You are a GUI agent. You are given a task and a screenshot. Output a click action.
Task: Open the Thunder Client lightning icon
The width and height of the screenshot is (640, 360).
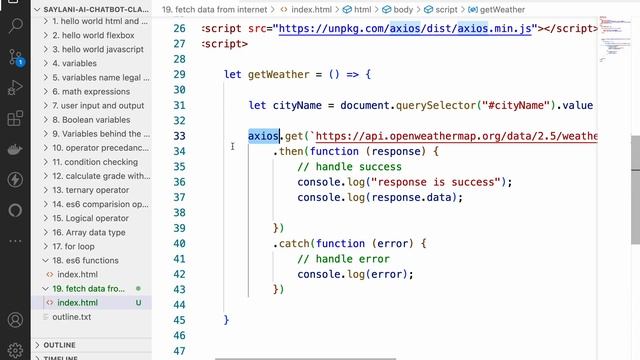[16, 180]
